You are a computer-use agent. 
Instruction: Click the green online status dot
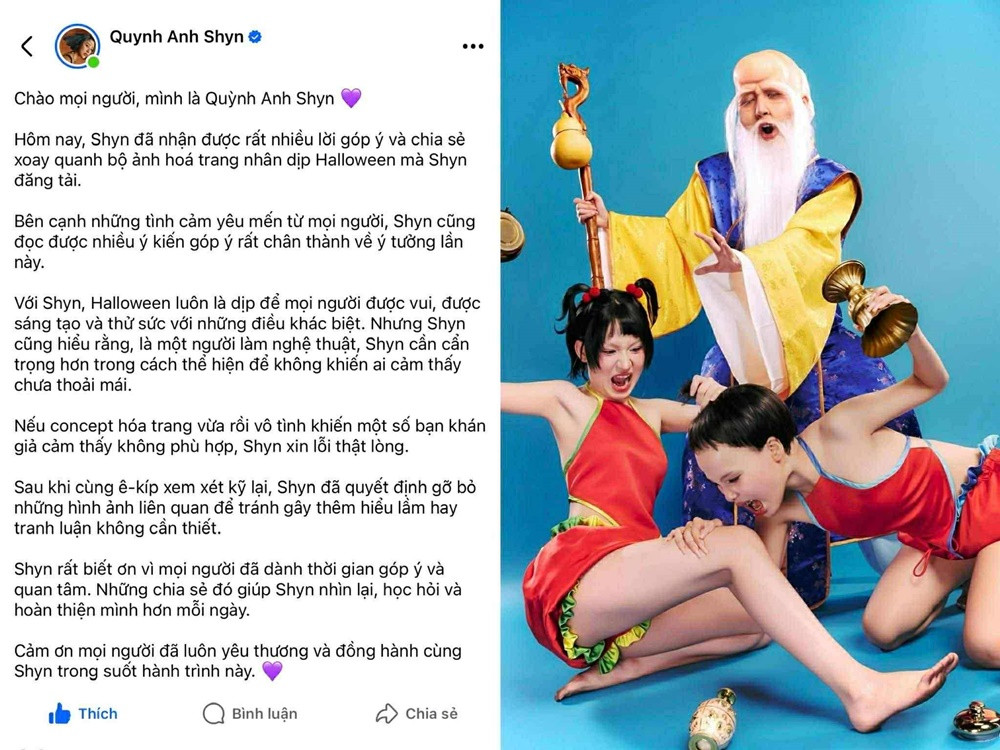[x=93, y=62]
